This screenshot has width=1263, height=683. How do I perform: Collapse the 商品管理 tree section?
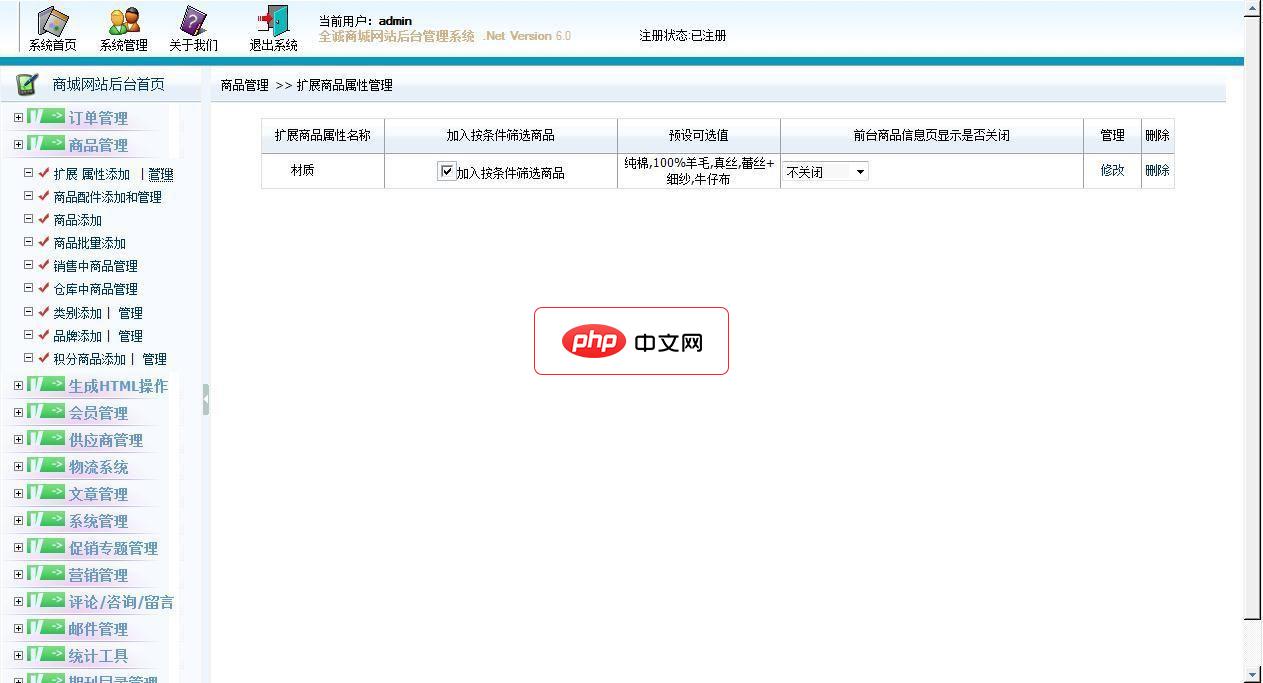18,144
